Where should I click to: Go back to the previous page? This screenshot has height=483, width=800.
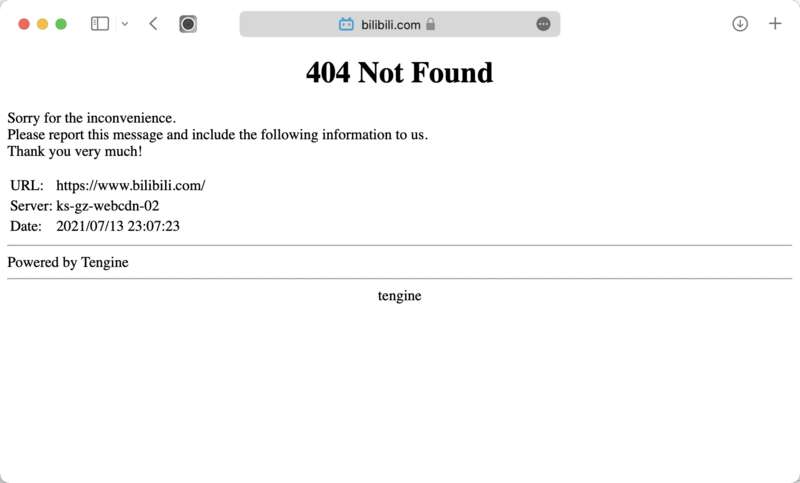pos(153,24)
